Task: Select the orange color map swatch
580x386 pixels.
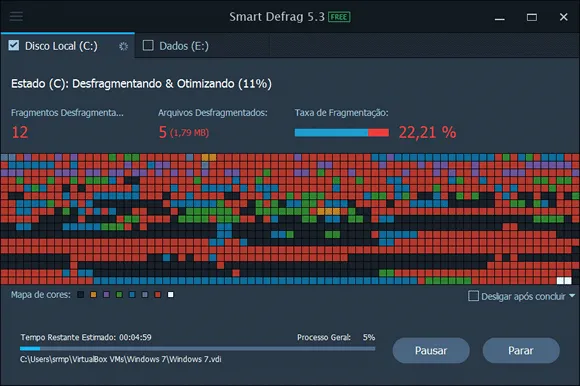Action: [93, 295]
